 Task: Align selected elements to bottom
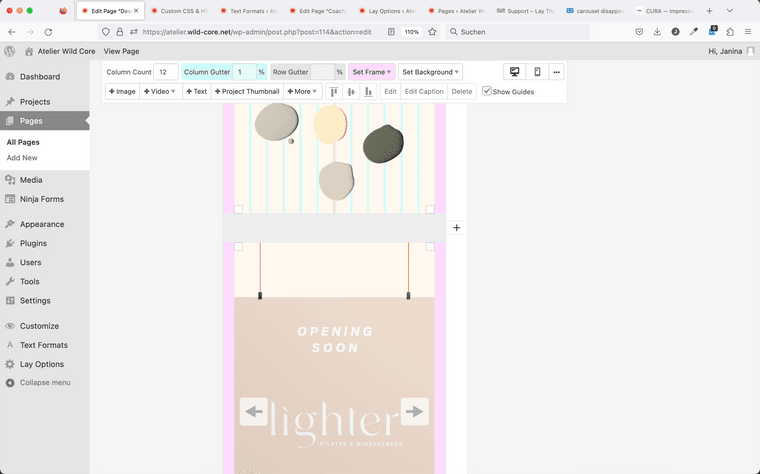368,91
